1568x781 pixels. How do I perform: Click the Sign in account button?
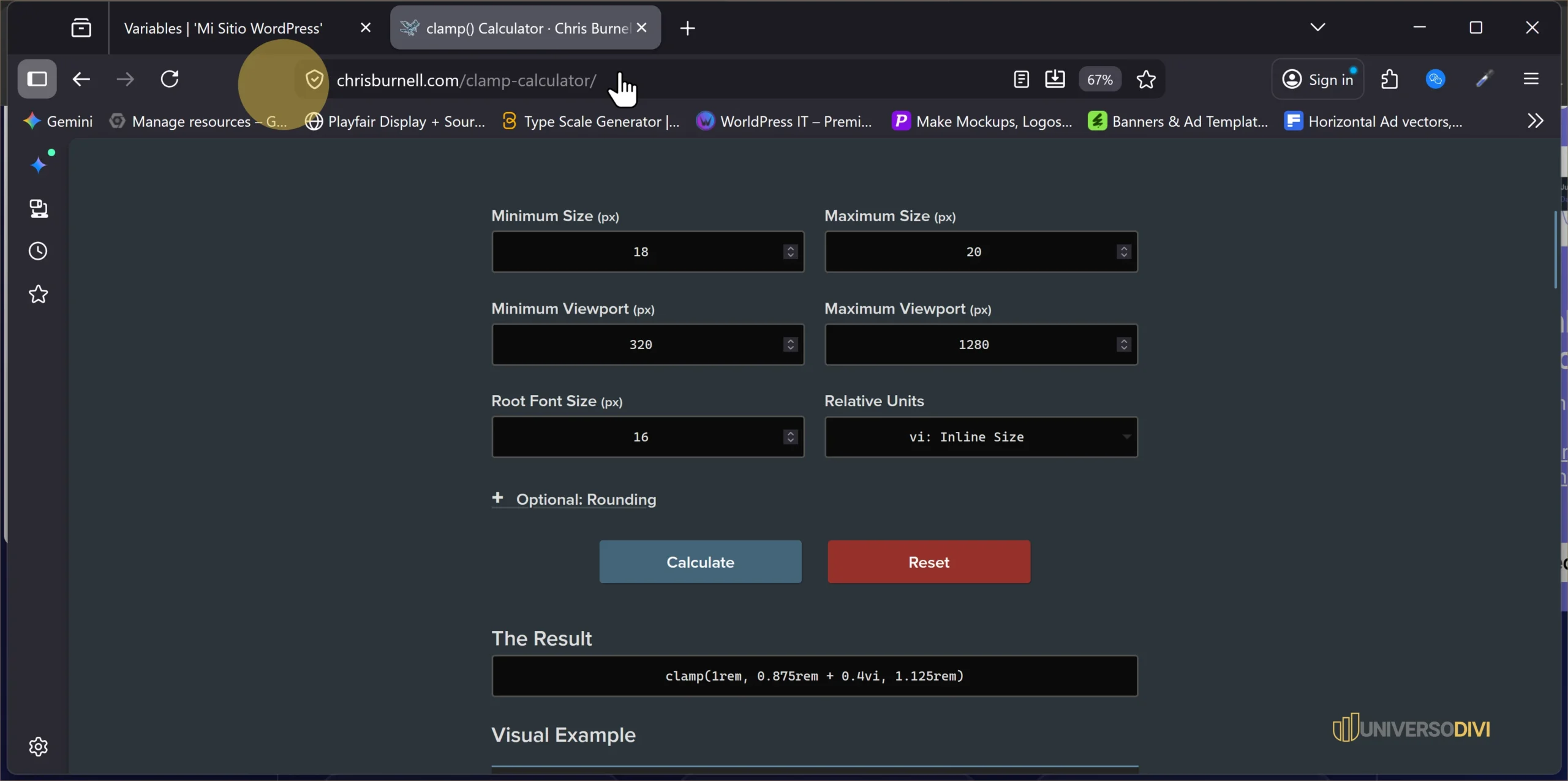coord(1318,79)
